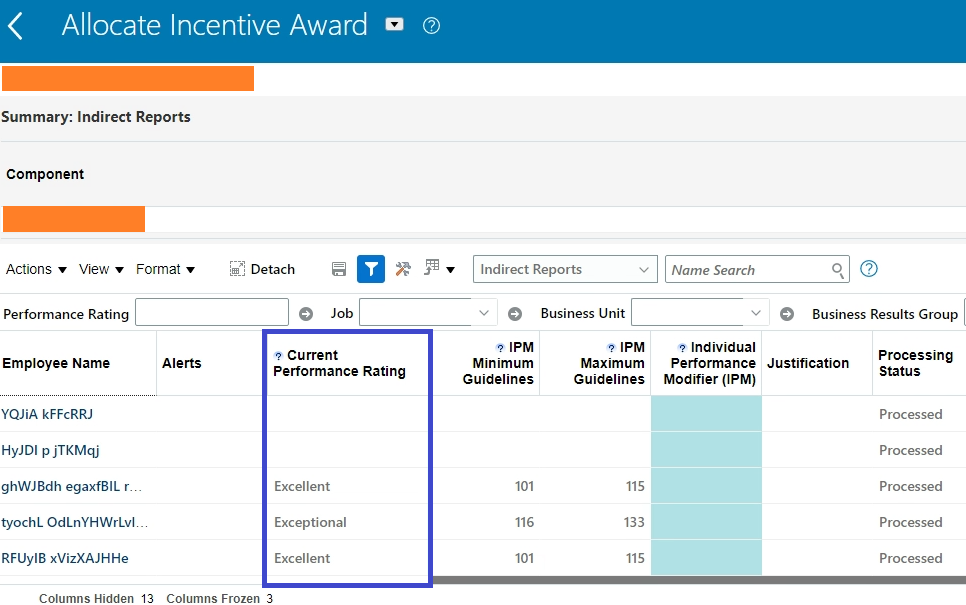Click the arrow icon after Business Unit filter
Image resolution: width=966 pixels, height=605 pixels.
click(x=788, y=313)
